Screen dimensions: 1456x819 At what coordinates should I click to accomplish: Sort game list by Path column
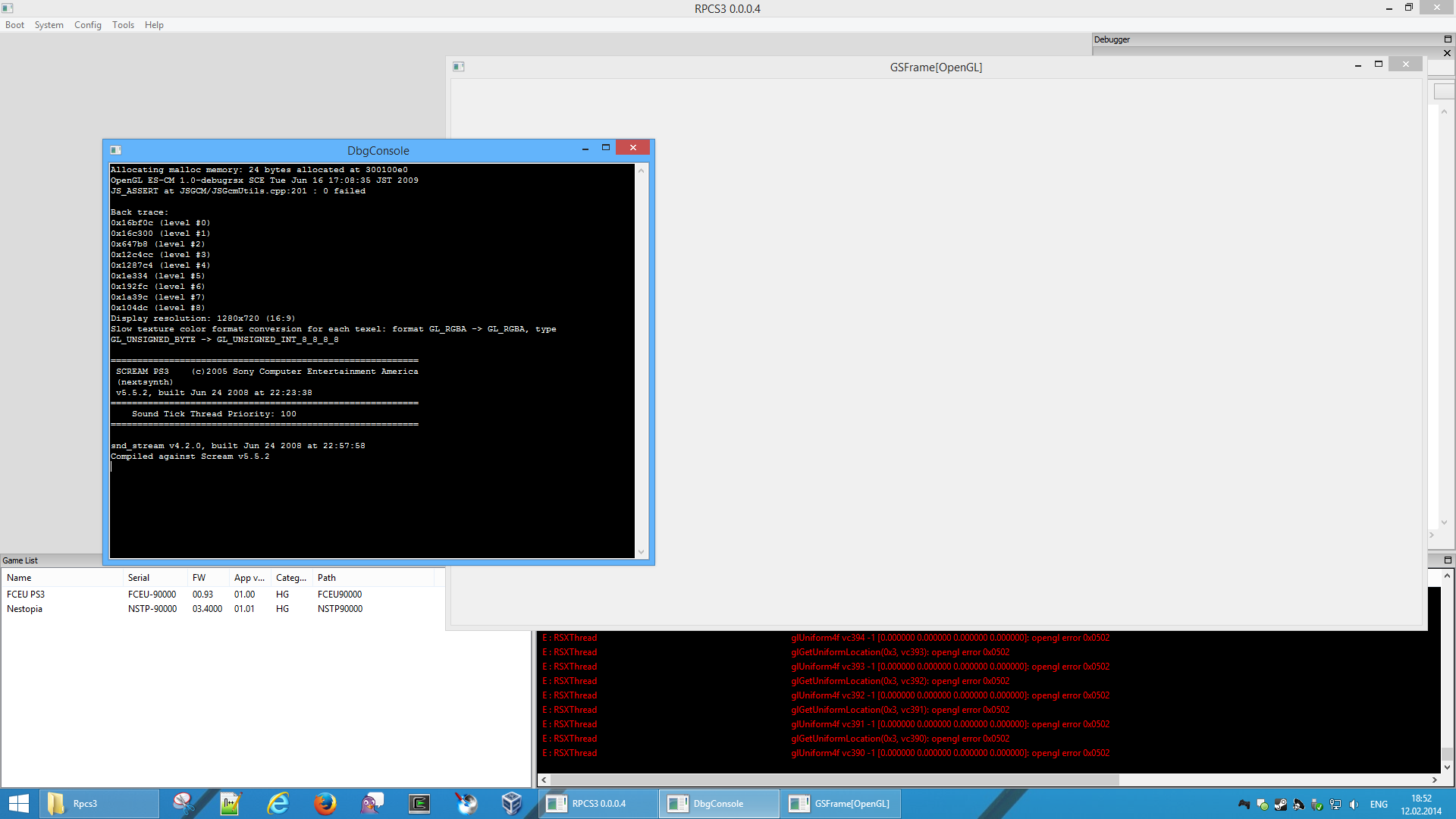(x=327, y=578)
